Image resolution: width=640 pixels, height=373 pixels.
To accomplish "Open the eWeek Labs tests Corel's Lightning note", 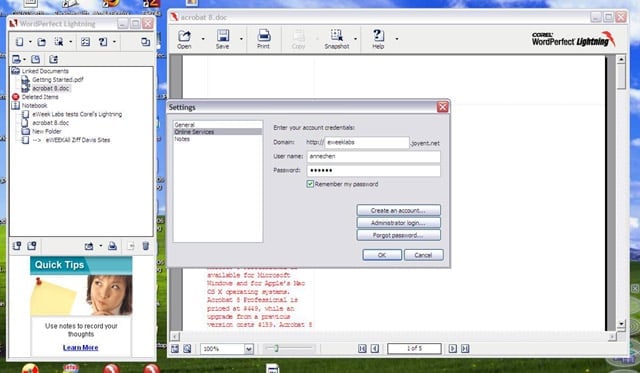I will tap(77, 114).
